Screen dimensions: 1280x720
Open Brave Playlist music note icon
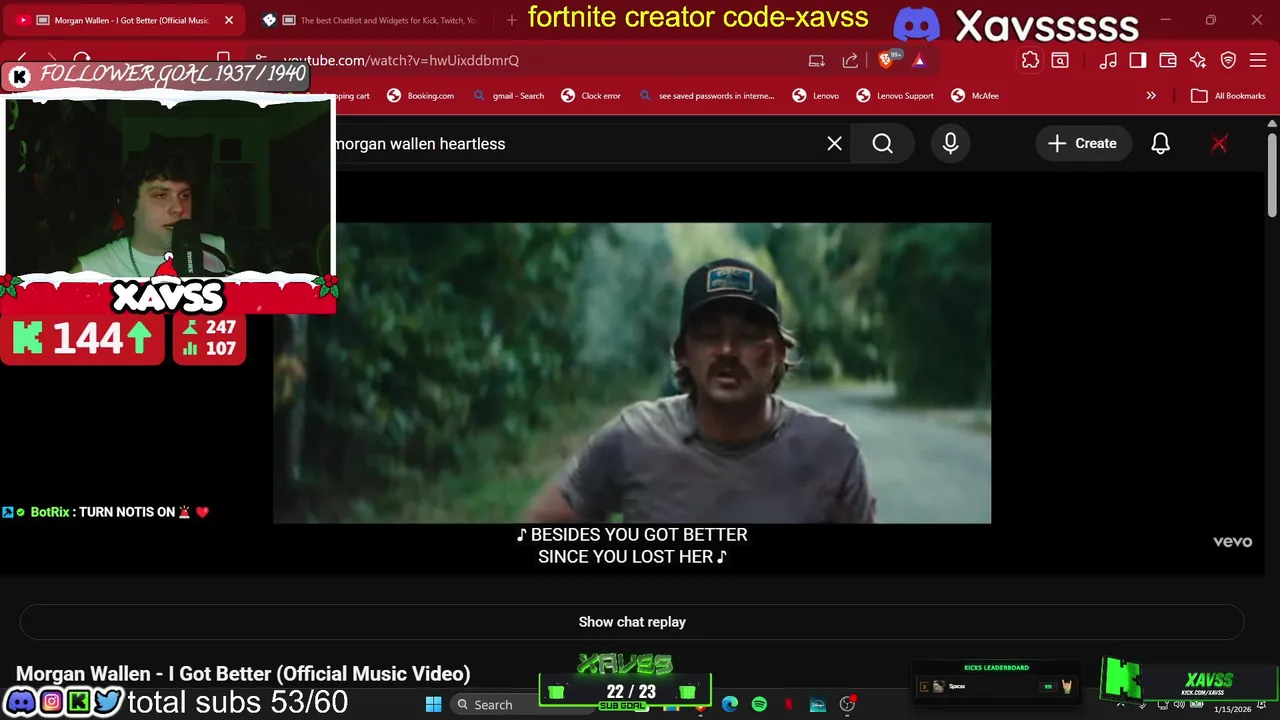click(1108, 60)
